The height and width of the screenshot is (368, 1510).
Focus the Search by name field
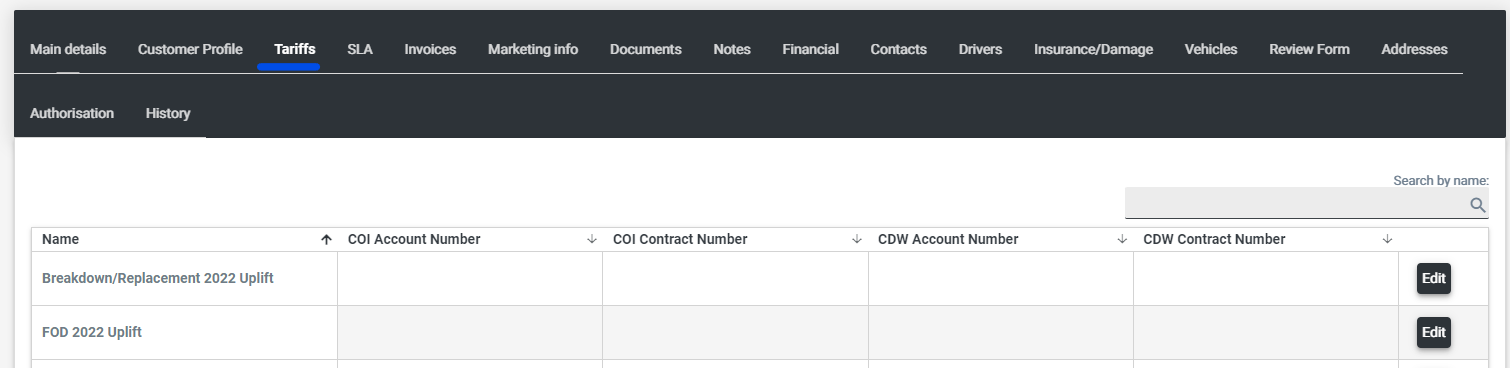[x=1306, y=203]
